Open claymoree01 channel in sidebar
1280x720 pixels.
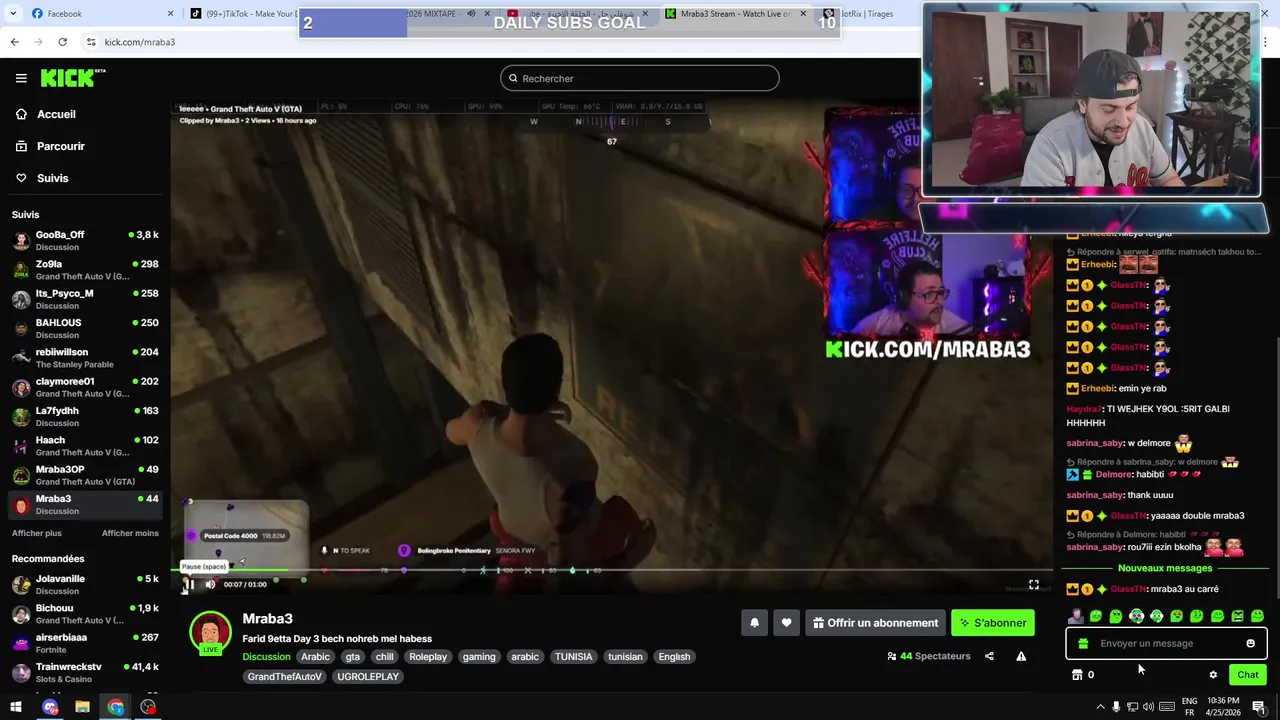point(85,387)
